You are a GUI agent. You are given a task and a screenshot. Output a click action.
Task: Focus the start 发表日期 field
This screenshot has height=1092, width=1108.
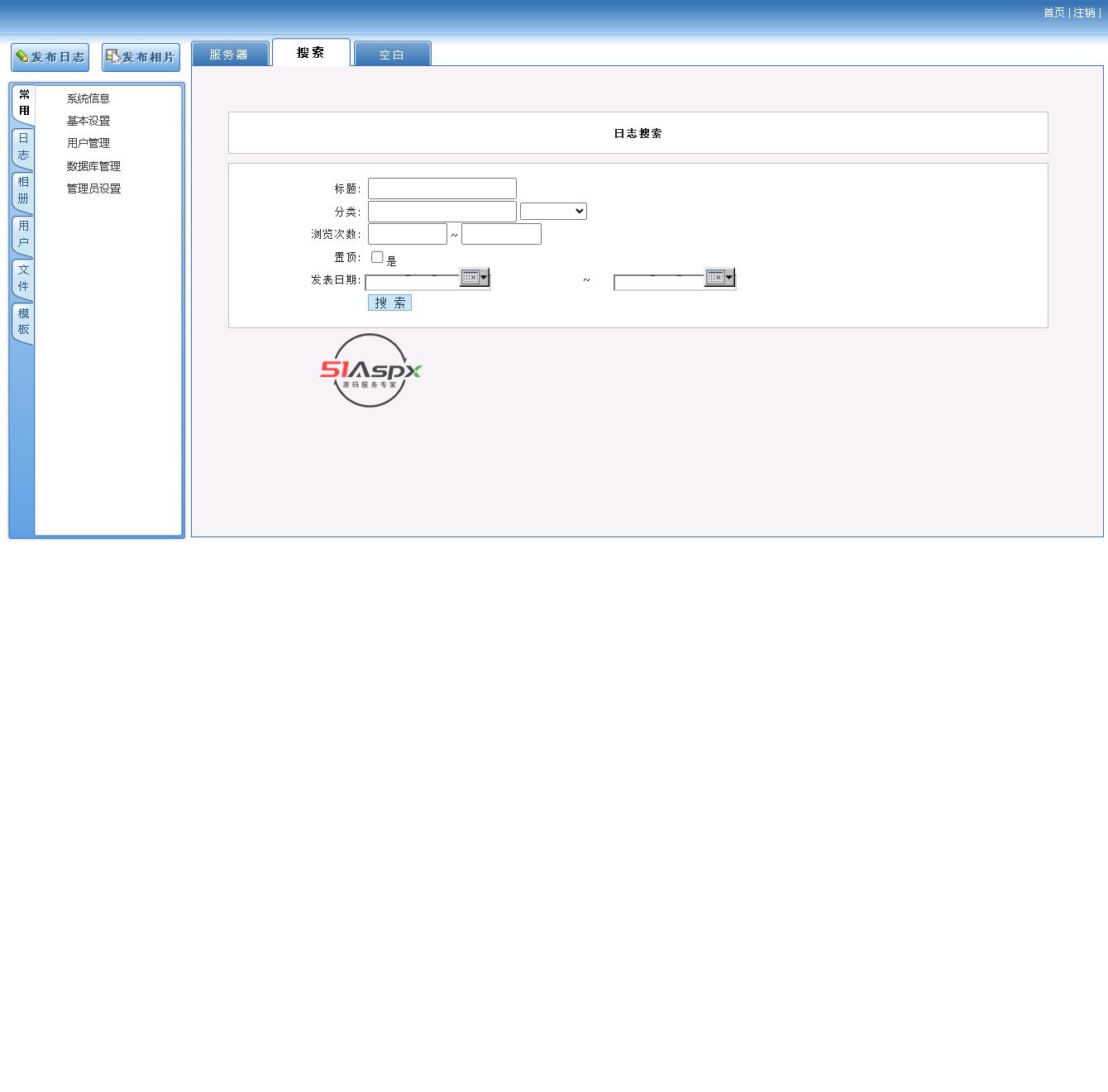click(413, 283)
